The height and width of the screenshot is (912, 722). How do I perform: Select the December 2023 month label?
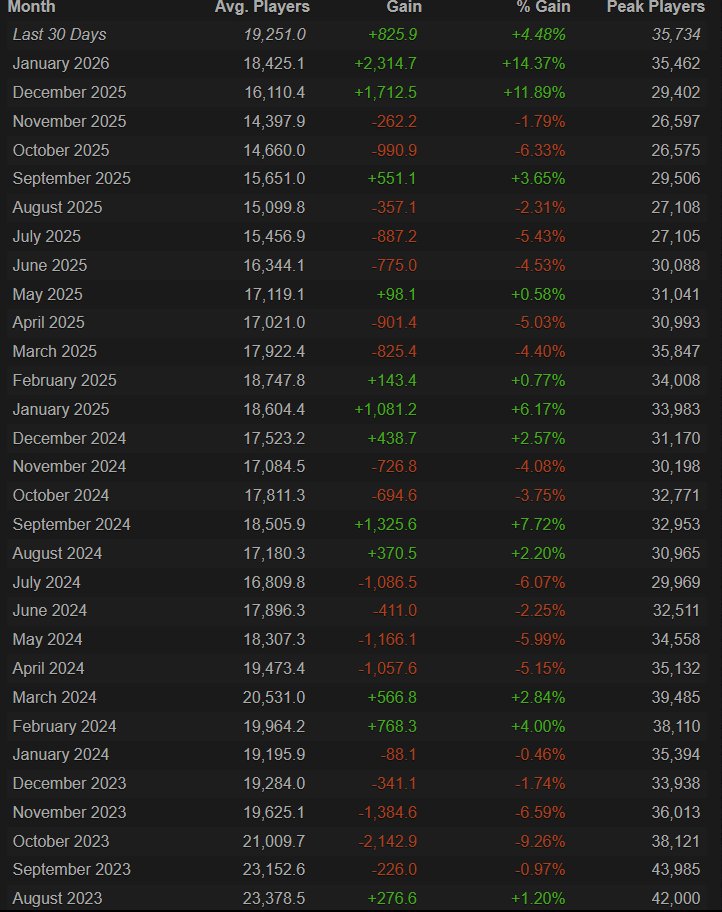(69, 783)
